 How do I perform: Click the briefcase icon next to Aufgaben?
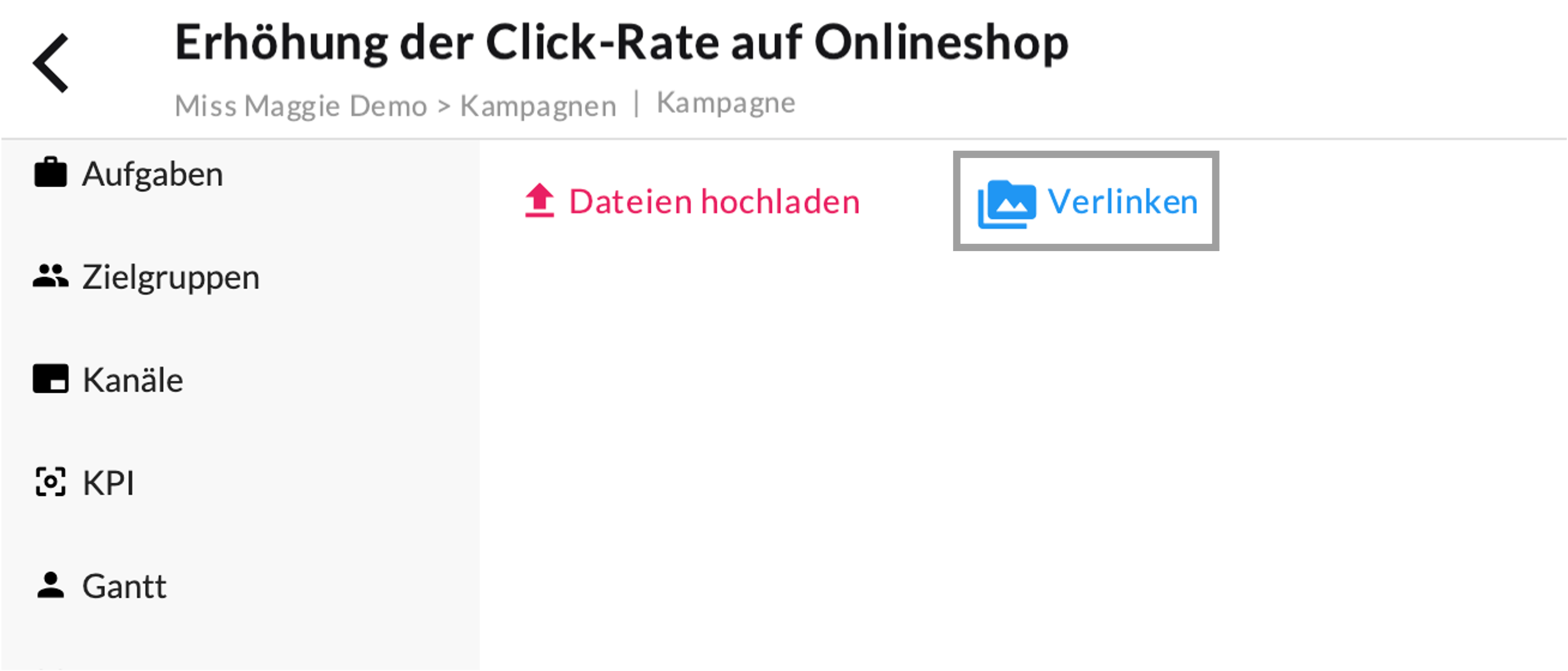click(x=51, y=173)
